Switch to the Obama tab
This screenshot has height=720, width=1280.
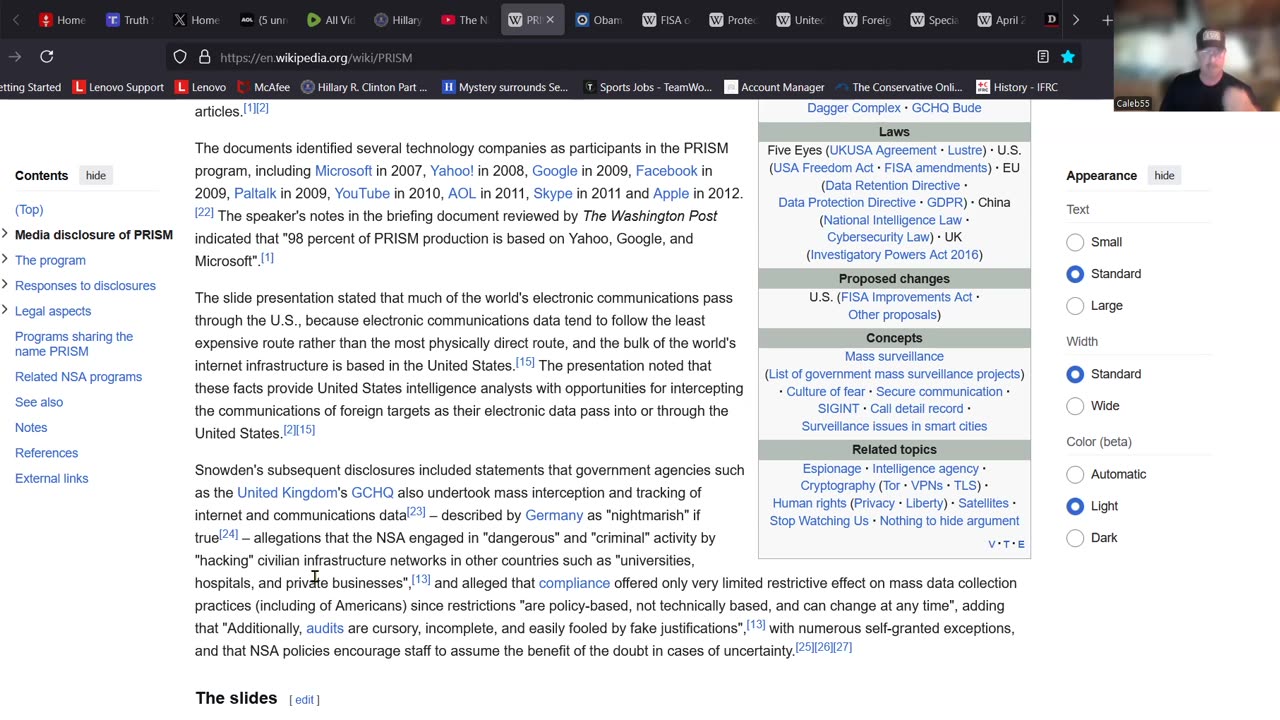coord(599,20)
